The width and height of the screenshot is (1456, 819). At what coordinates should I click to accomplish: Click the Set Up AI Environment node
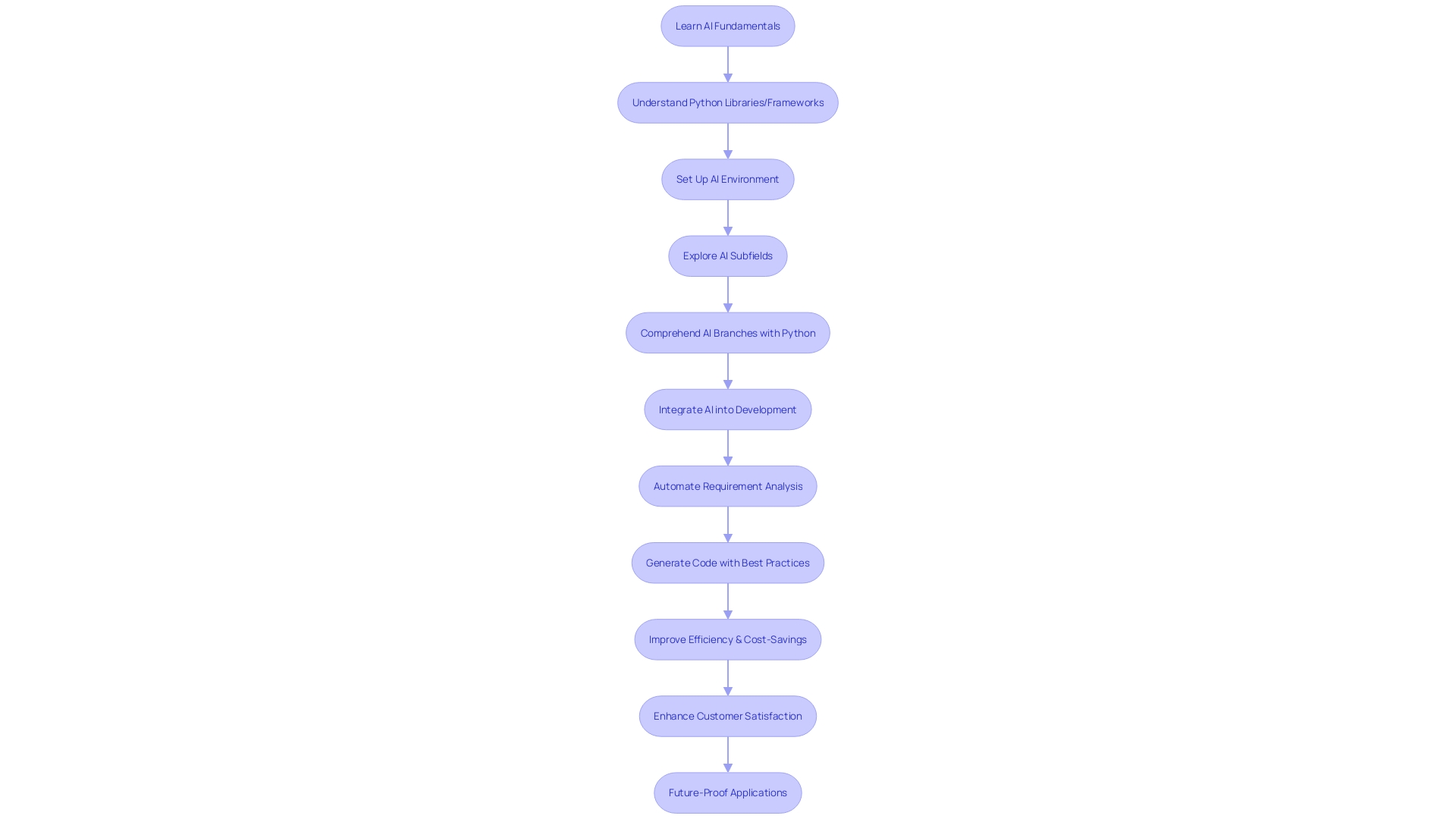pyautogui.click(x=728, y=179)
